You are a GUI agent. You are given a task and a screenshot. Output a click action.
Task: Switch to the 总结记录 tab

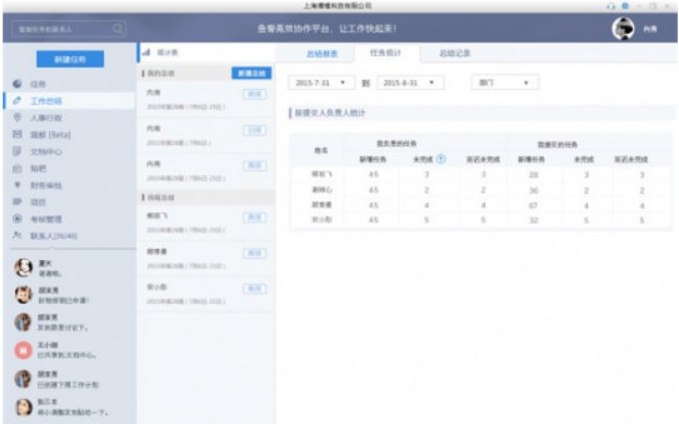[x=455, y=52]
